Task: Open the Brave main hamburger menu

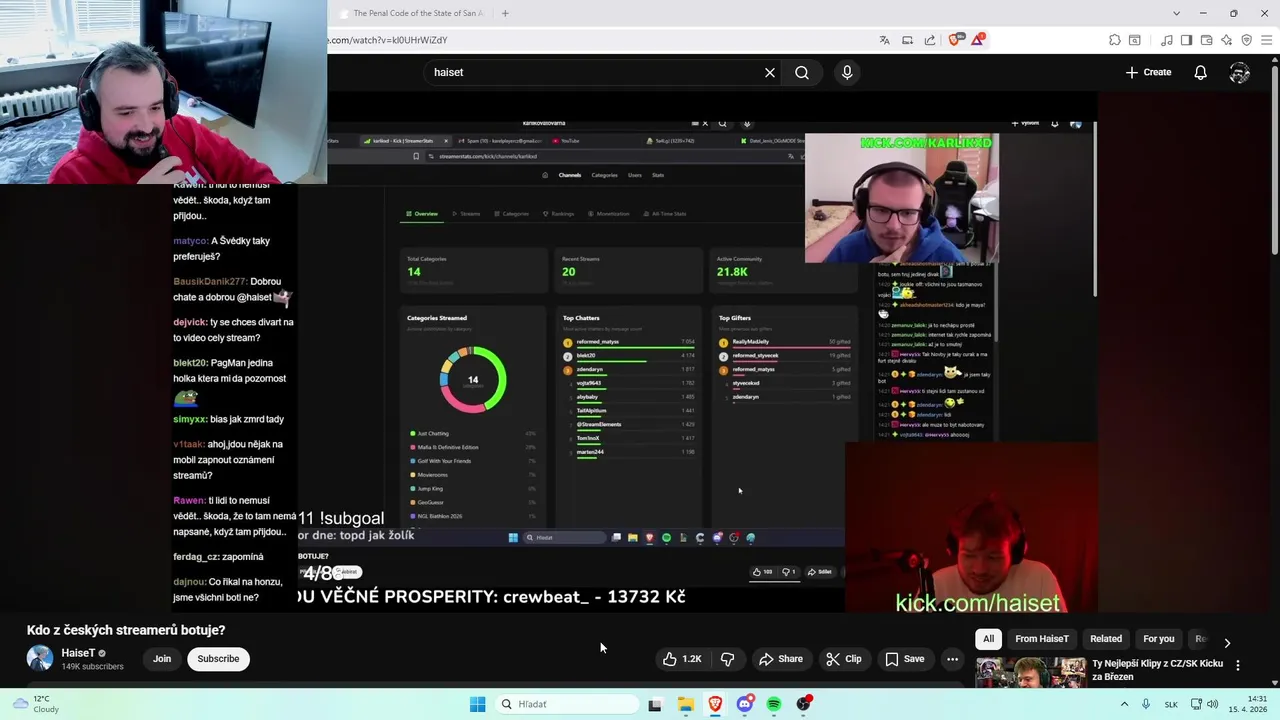Action: pos(1267,40)
